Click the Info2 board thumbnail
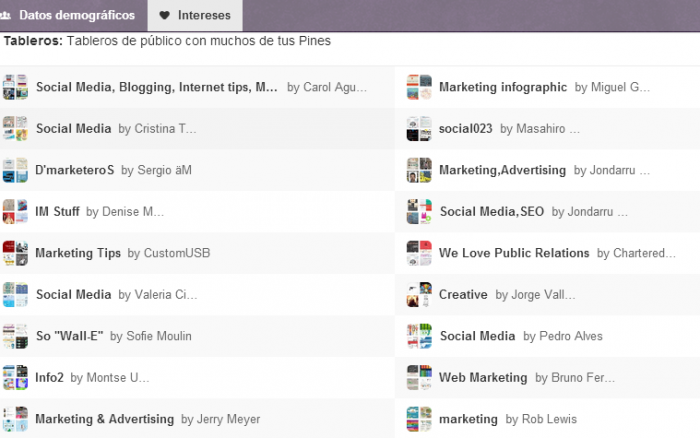The width and height of the screenshot is (700, 438). [x=15, y=377]
